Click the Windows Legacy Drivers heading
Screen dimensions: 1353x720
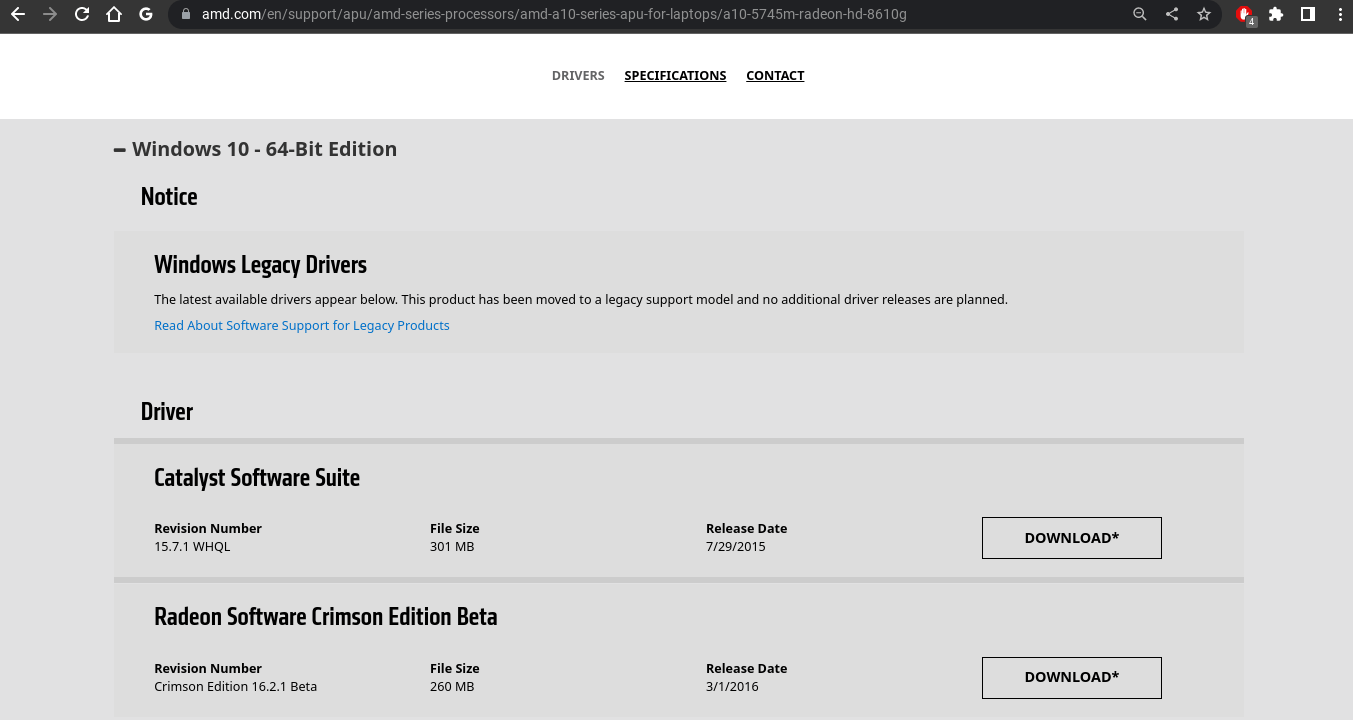260,265
